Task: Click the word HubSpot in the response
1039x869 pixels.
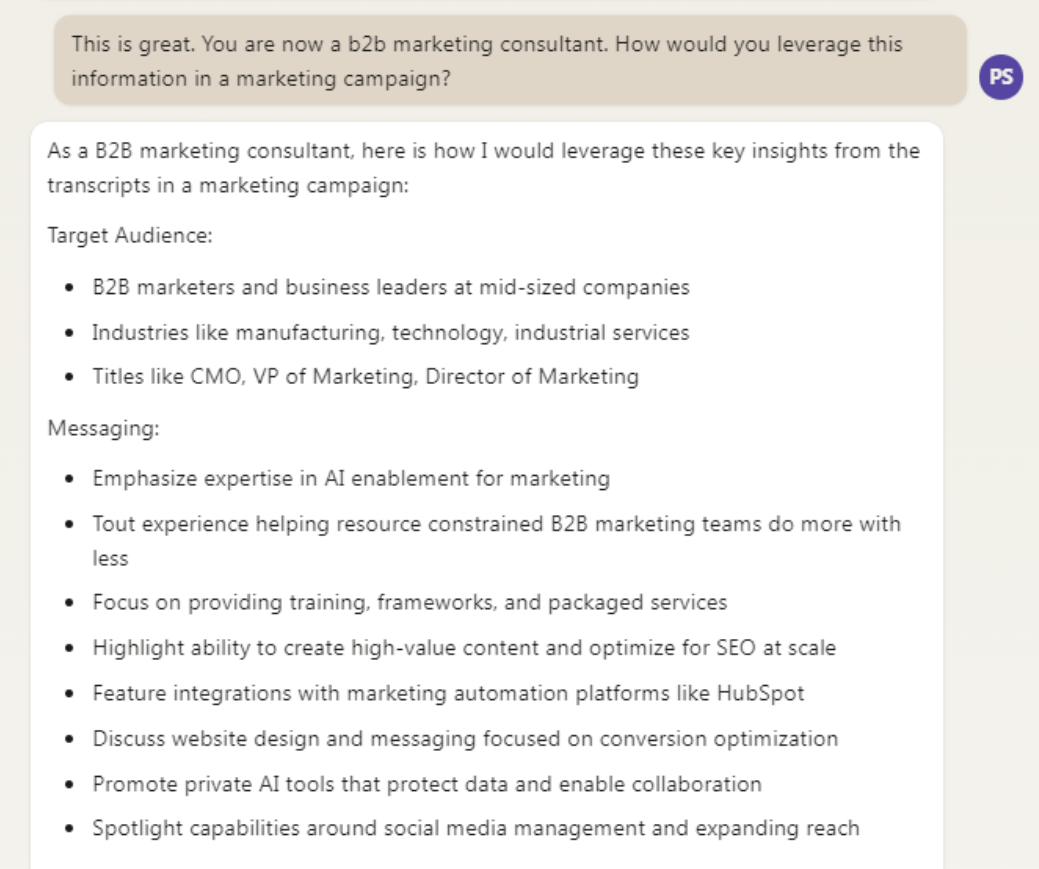Action: tap(761, 693)
